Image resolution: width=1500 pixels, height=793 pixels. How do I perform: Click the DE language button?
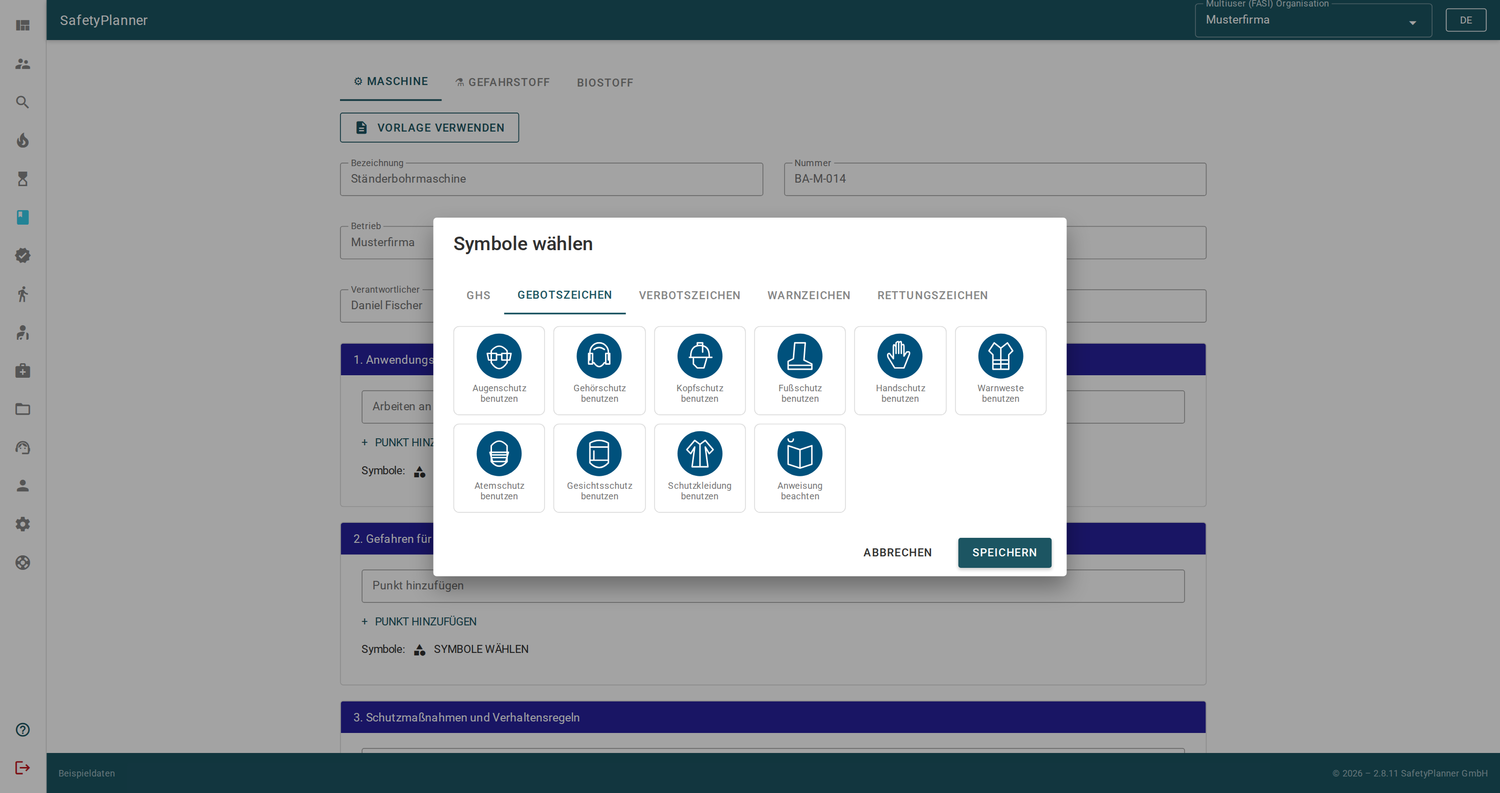tap(1466, 20)
